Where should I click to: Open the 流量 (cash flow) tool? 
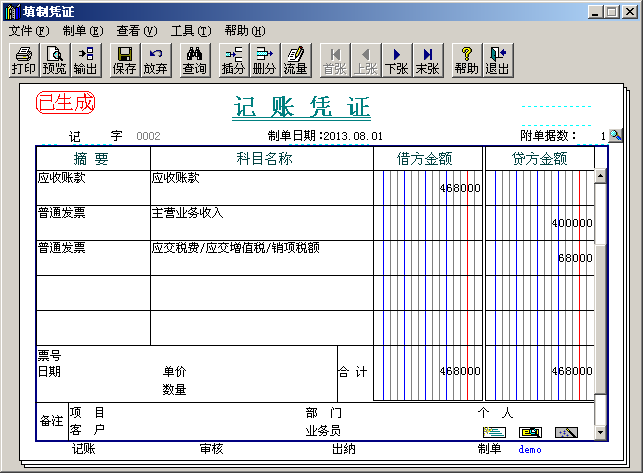(296, 60)
